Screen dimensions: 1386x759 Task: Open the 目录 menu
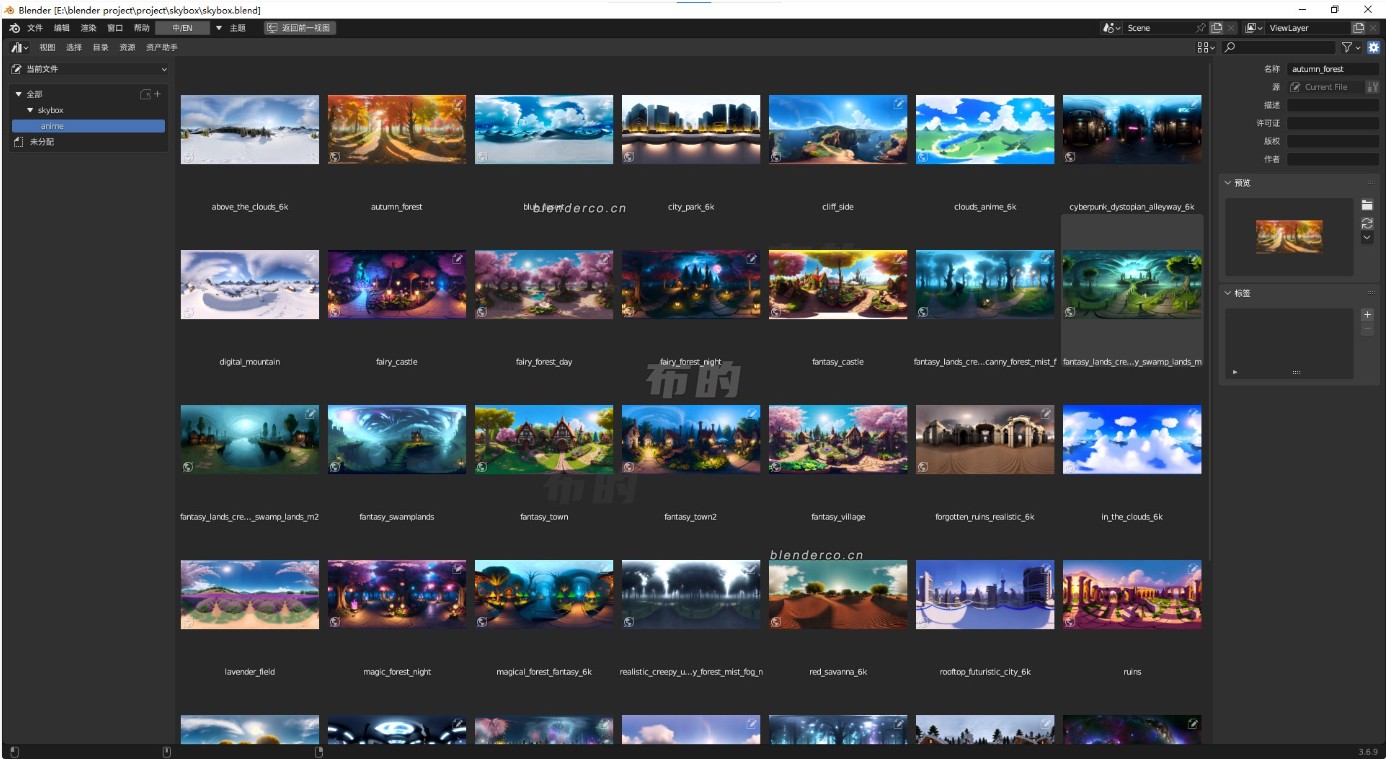pos(101,47)
